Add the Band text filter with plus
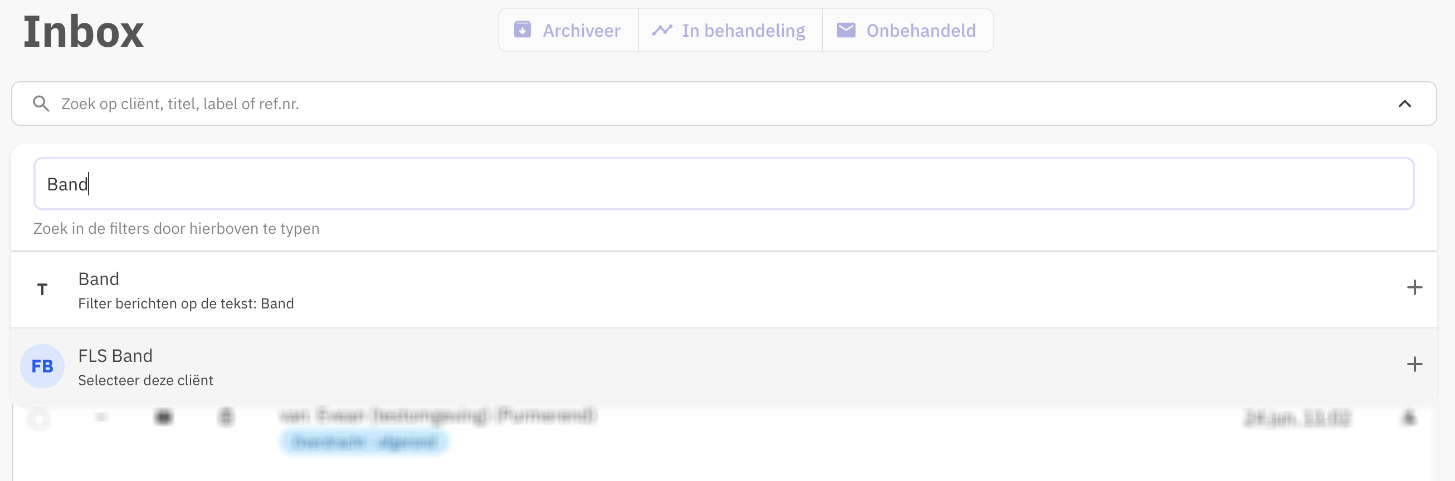Image resolution: width=1455 pixels, height=481 pixels. [1414, 288]
